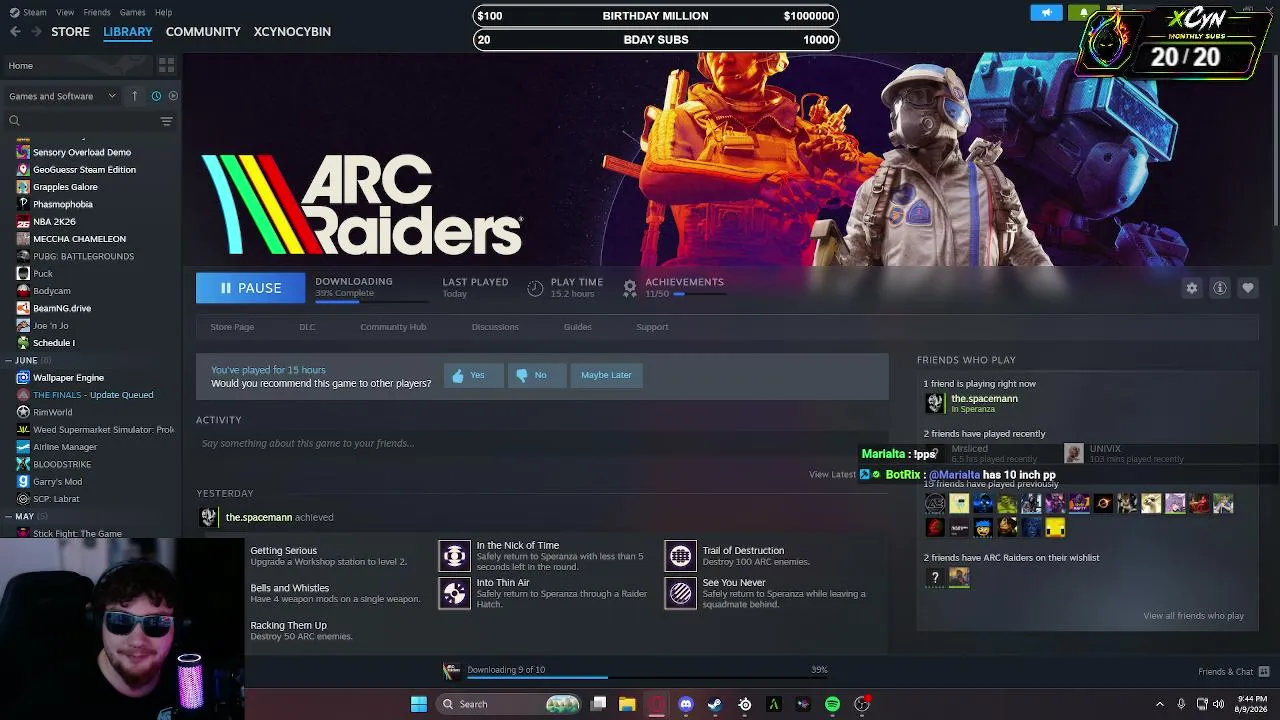Open the Guides link

point(577,327)
